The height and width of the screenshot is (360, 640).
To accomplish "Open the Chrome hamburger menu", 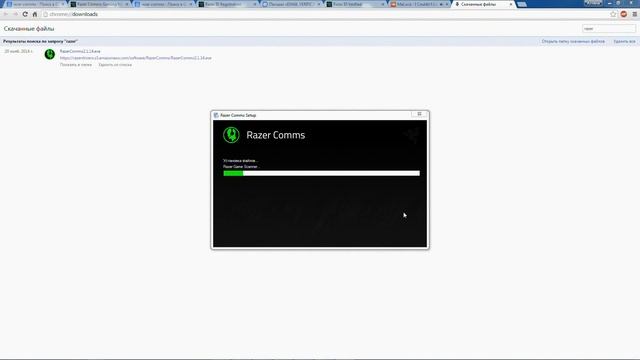I will point(634,14).
